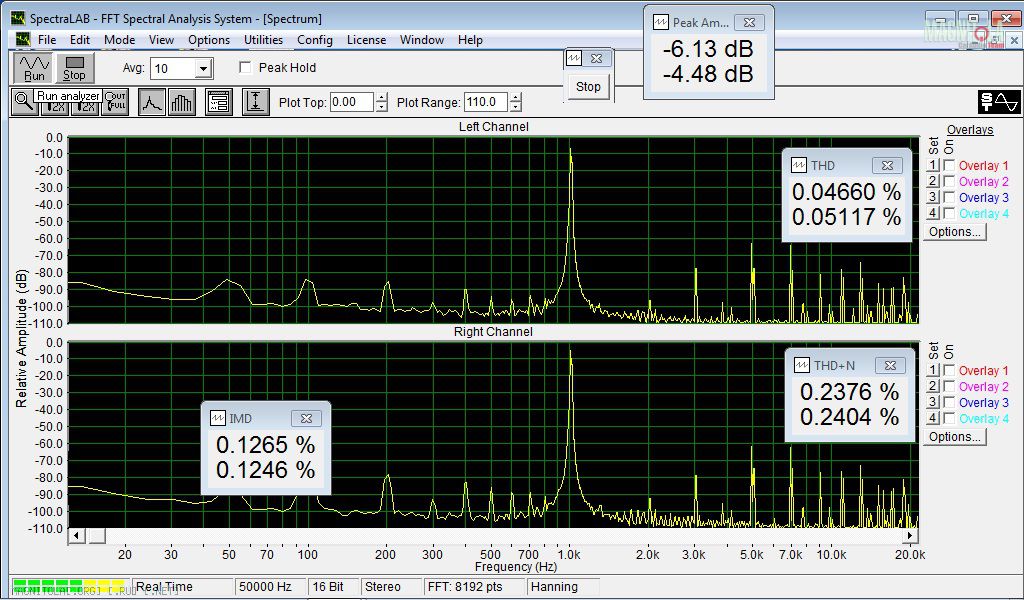
Task: Close the THD+N readout window
Action: [888, 366]
